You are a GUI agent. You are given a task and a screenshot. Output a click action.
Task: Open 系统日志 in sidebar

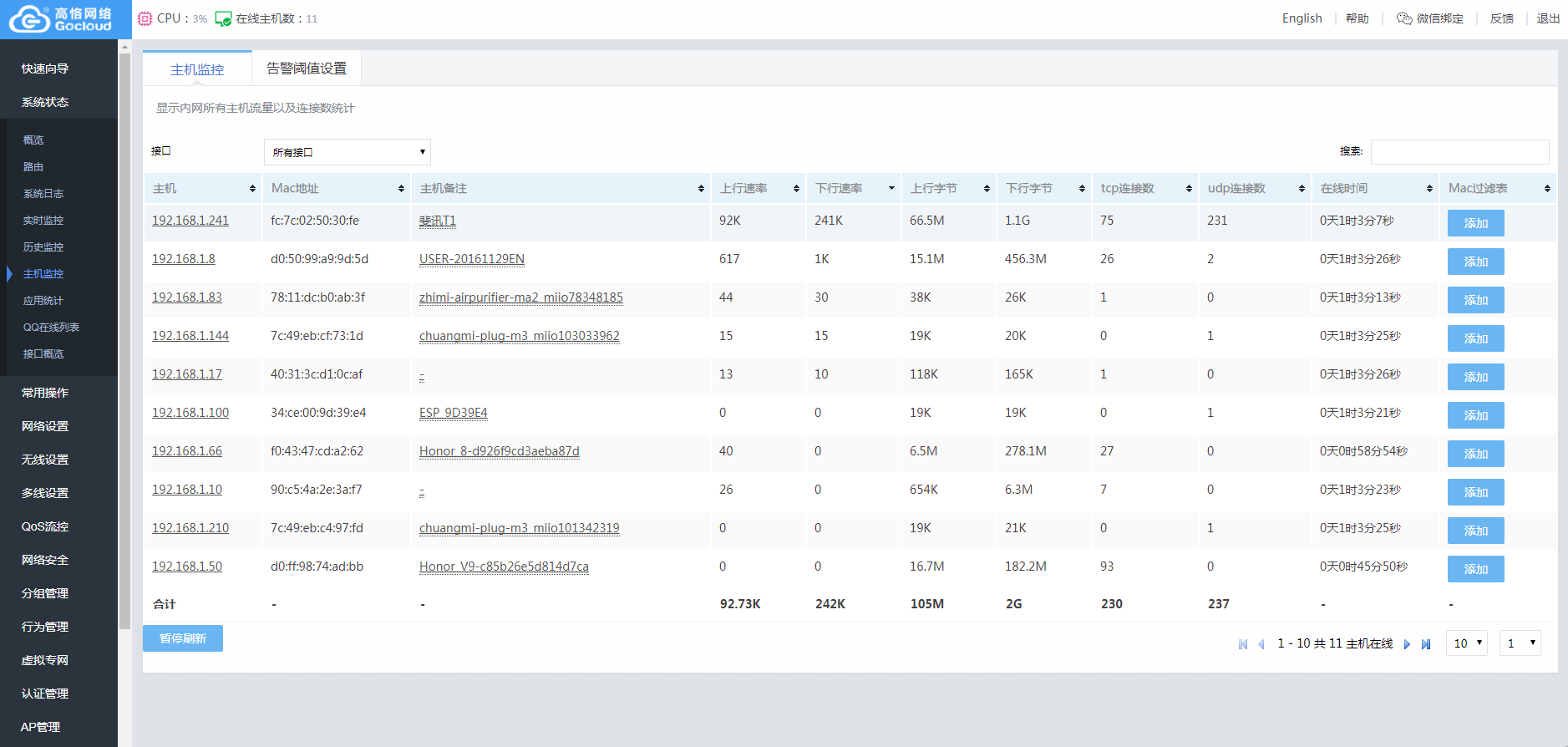point(43,194)
